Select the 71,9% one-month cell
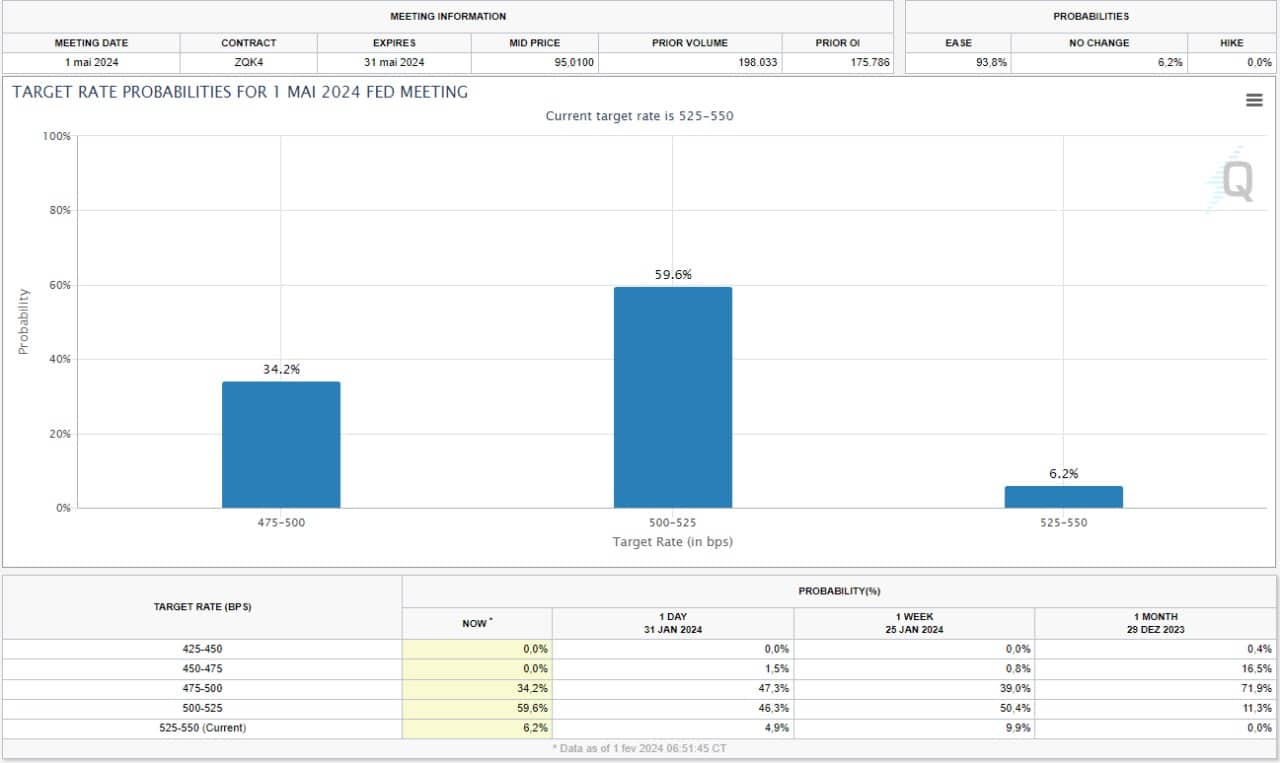This screenshot has width=1280, height=763. click(x=1155, y=689)
